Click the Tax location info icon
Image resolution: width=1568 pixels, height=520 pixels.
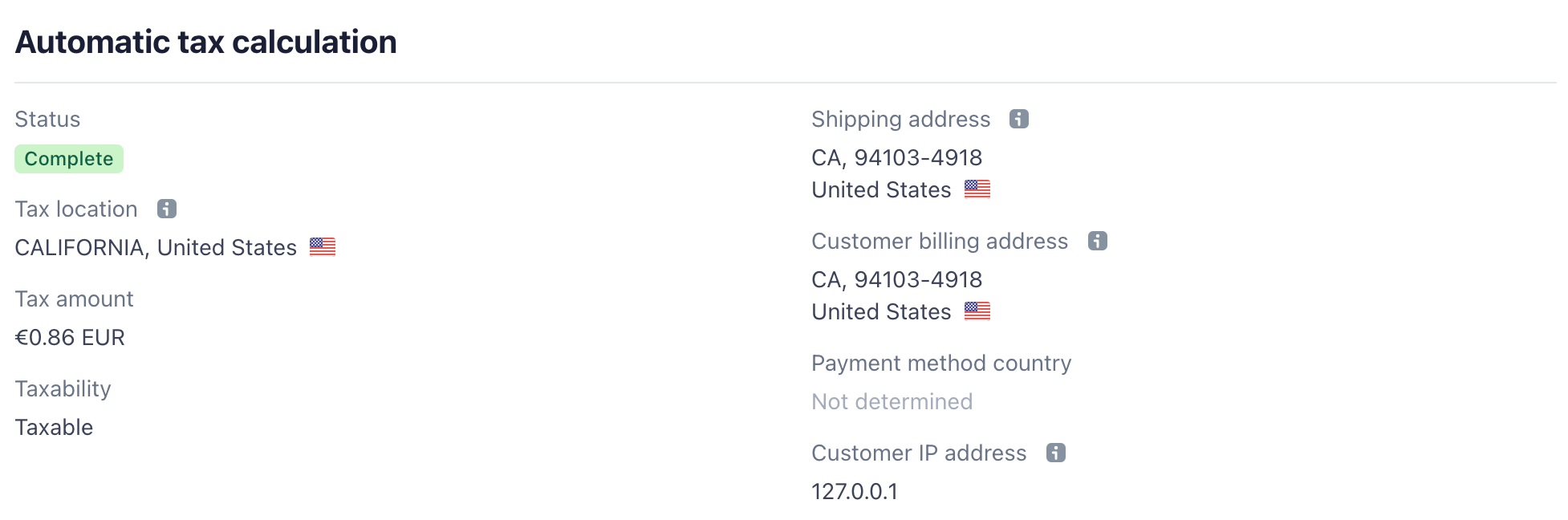click(x=166, y=209)
